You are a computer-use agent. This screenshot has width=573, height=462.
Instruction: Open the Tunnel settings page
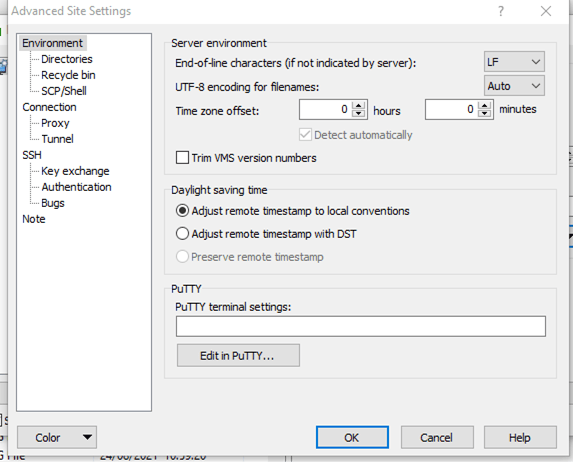pos(57,139)
